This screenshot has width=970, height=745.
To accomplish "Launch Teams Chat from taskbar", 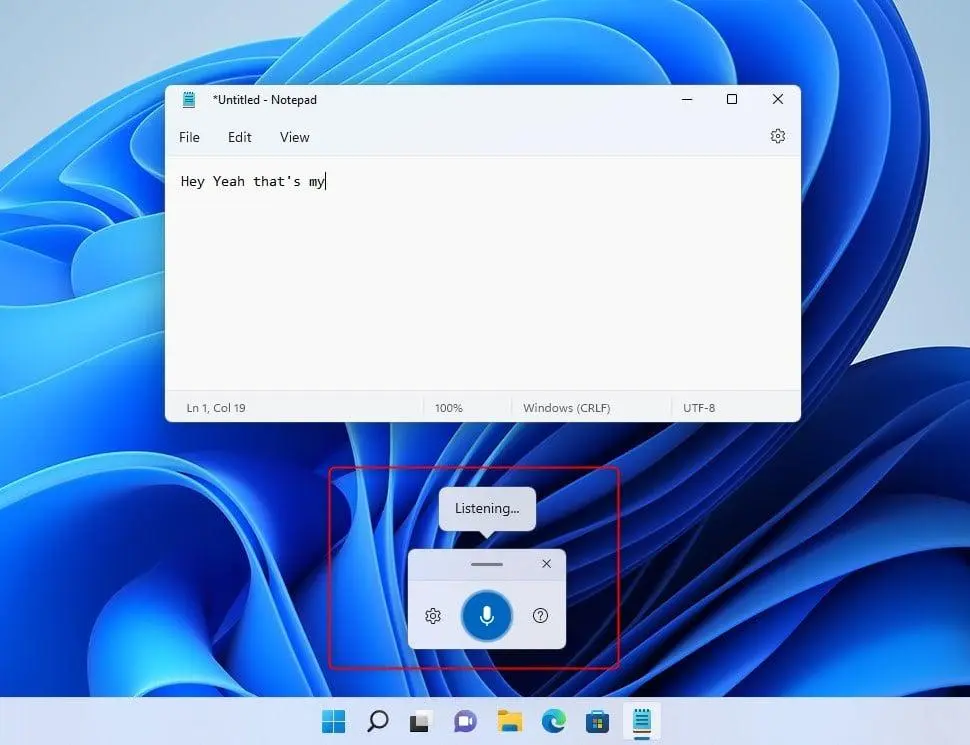I will pyautogui.click(x=465, y=721).
